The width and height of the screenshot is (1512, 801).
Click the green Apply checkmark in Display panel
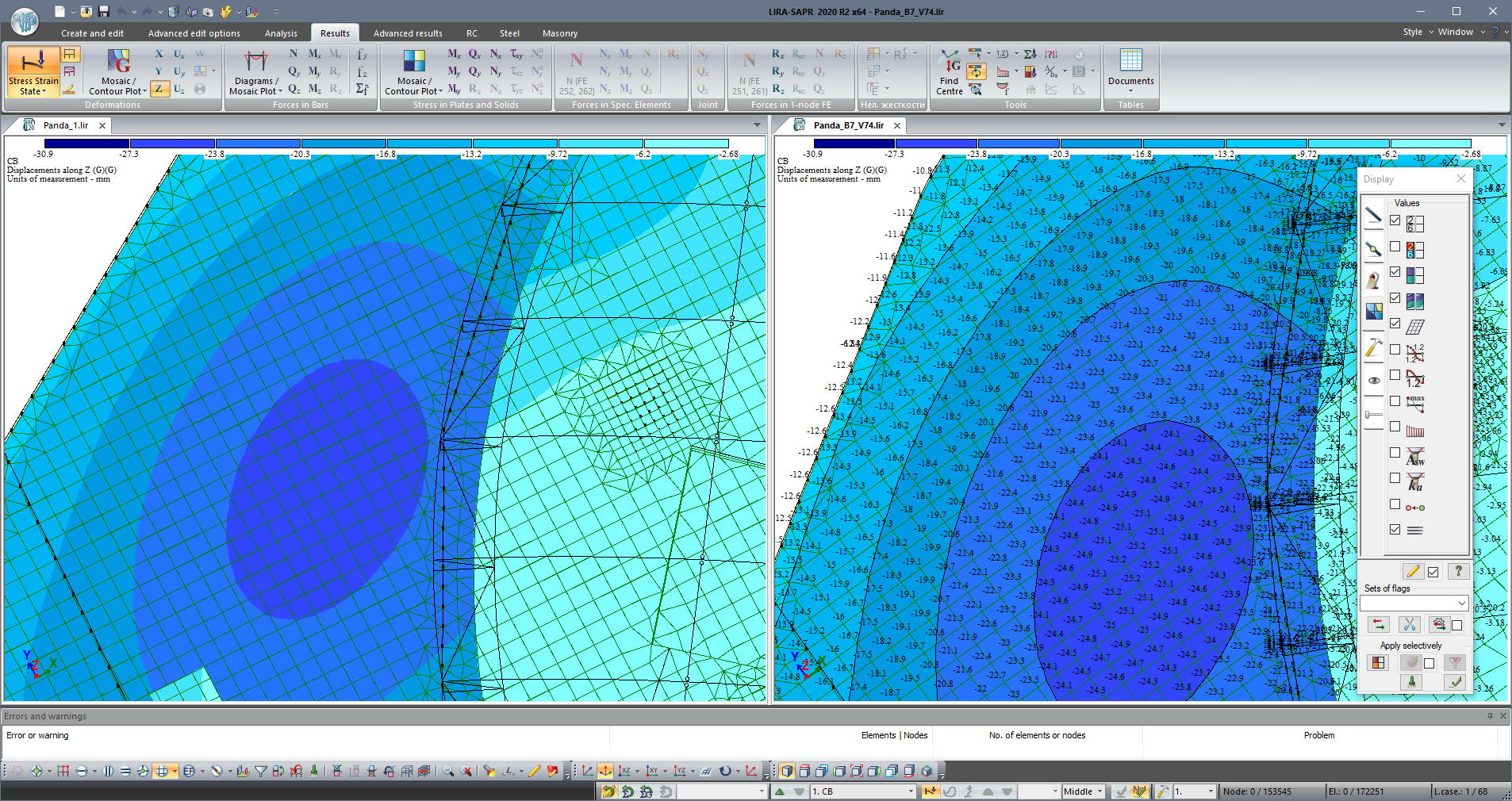[x=1456, y=683]
